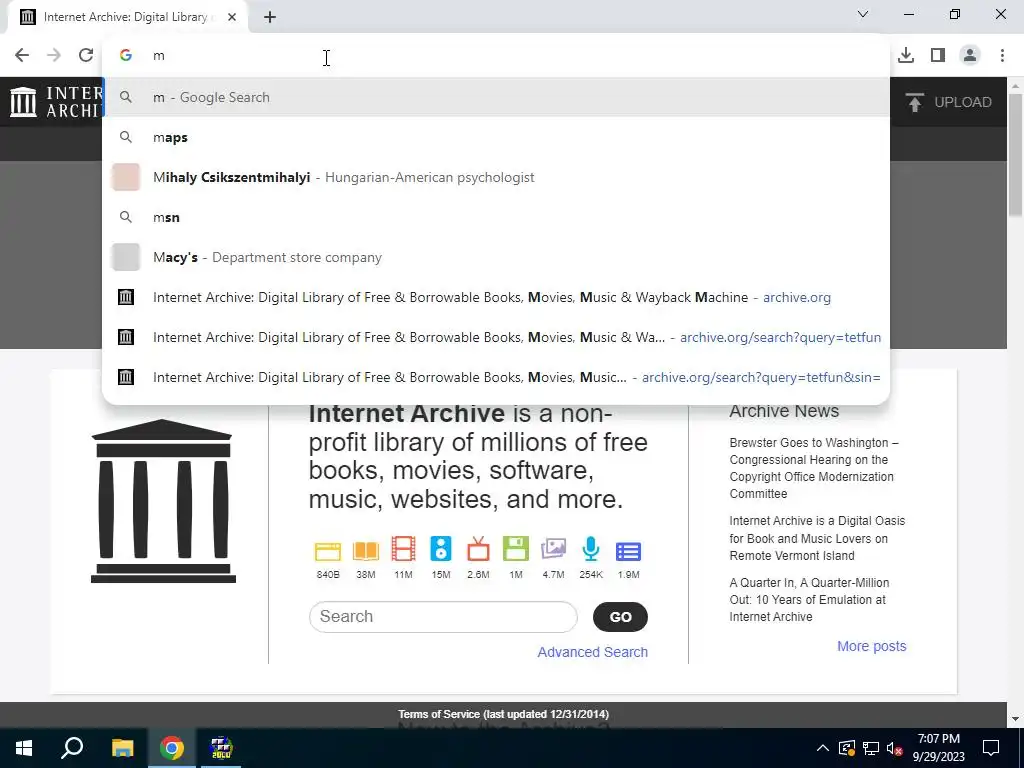Open the software floppy icon labeled 1M

coord(516,549)
